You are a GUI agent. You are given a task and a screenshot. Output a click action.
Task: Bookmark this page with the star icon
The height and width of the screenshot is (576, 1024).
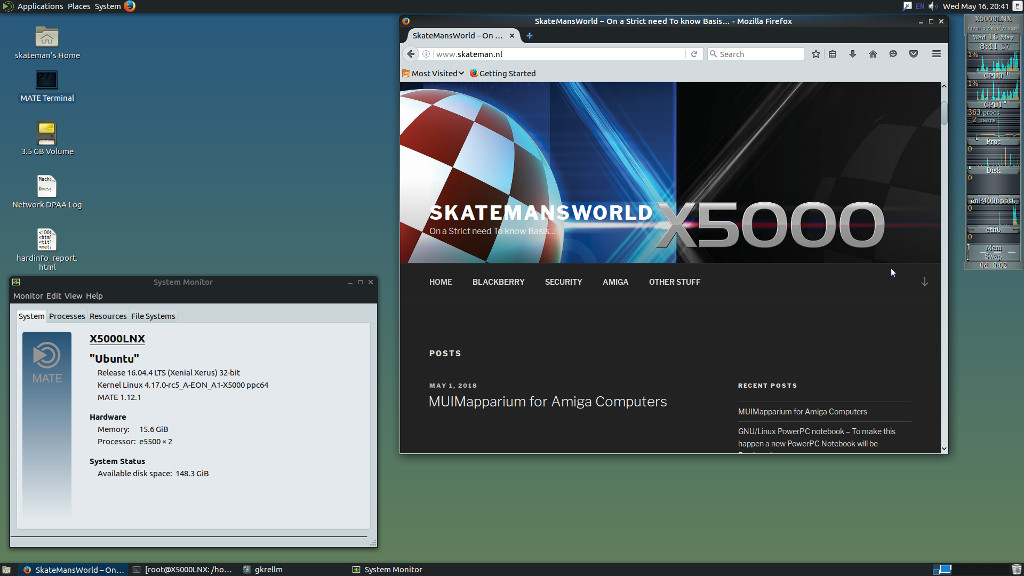pyautogui.click(x=816, y=54)
